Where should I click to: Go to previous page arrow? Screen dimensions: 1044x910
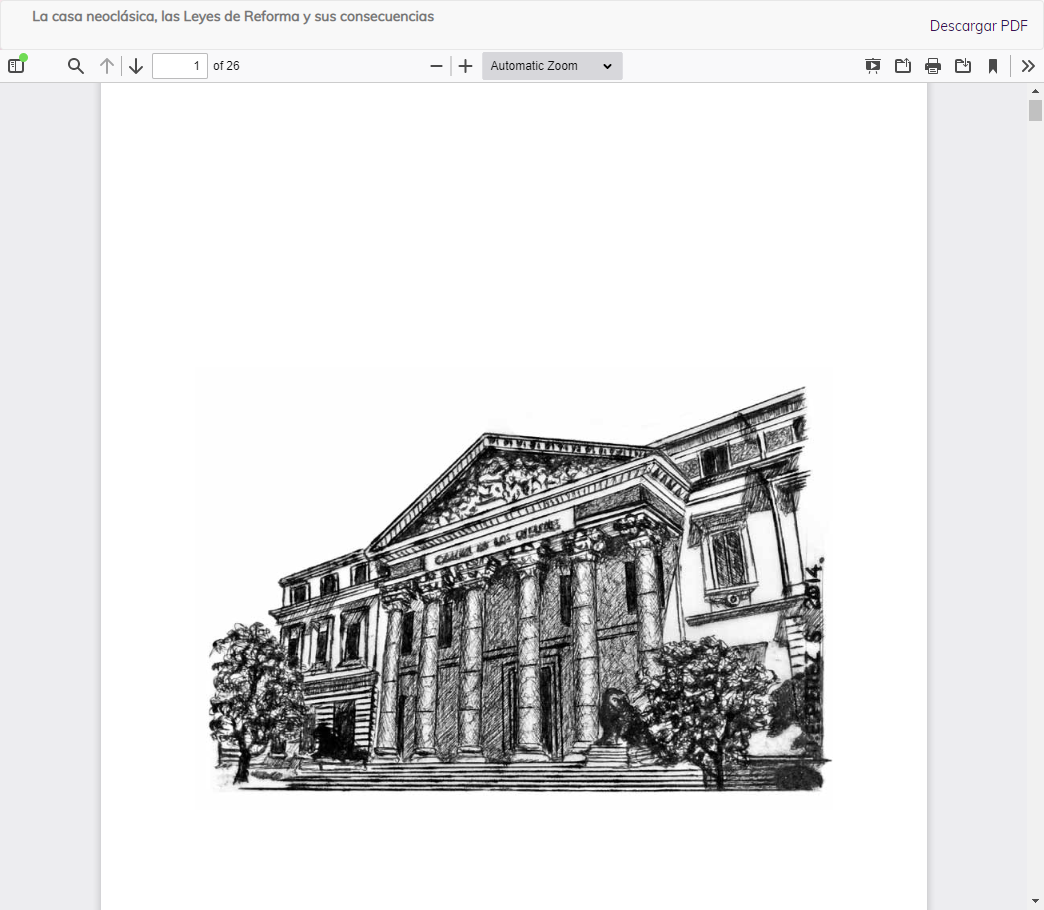coord(107,66)
